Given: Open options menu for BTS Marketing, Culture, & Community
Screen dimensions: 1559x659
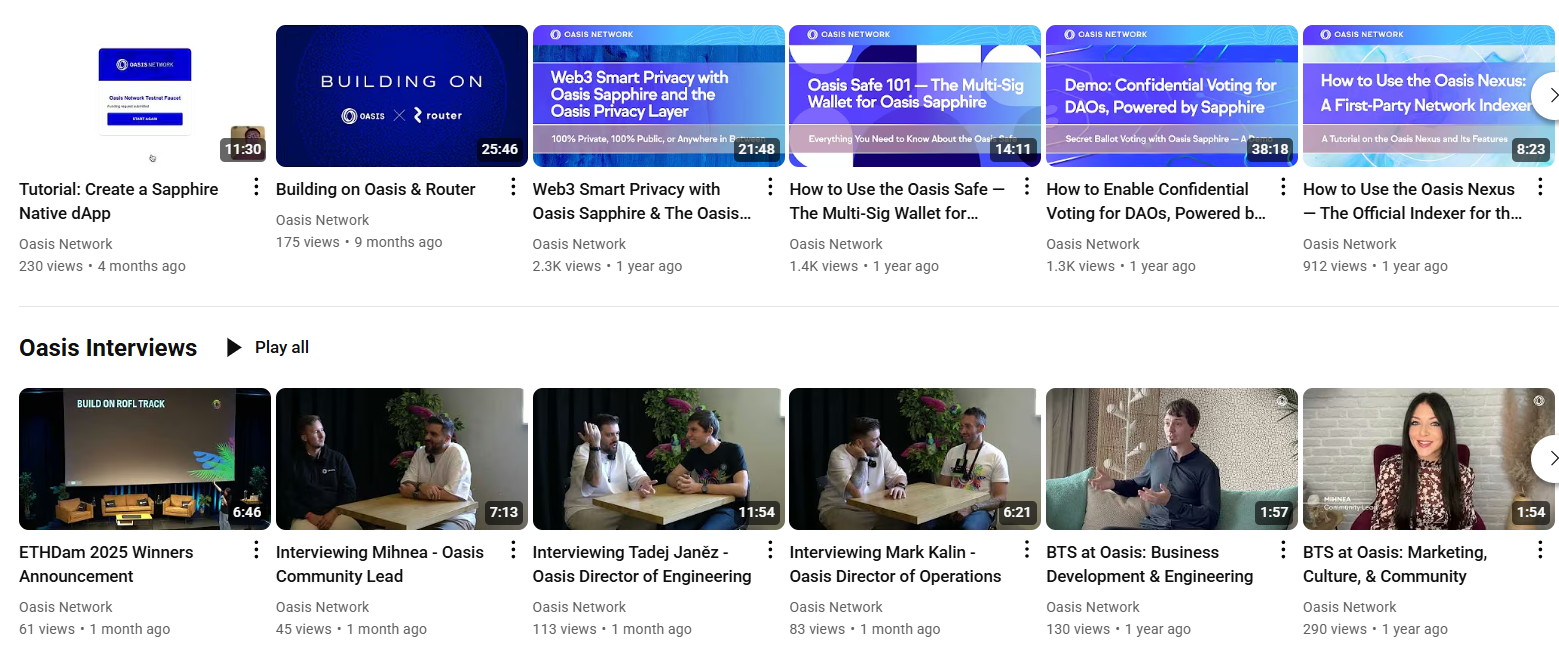Looking at the screenshot, I should 1540,550.
